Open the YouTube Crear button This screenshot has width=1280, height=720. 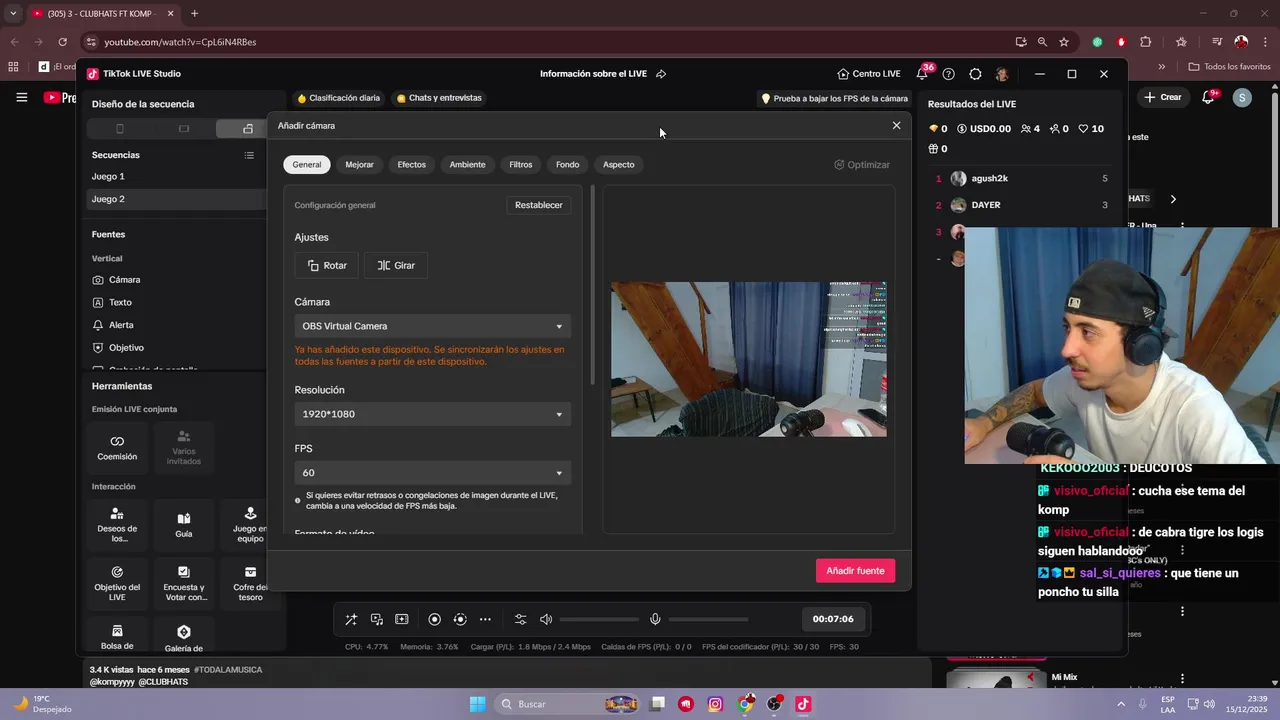coord(1163,97)
